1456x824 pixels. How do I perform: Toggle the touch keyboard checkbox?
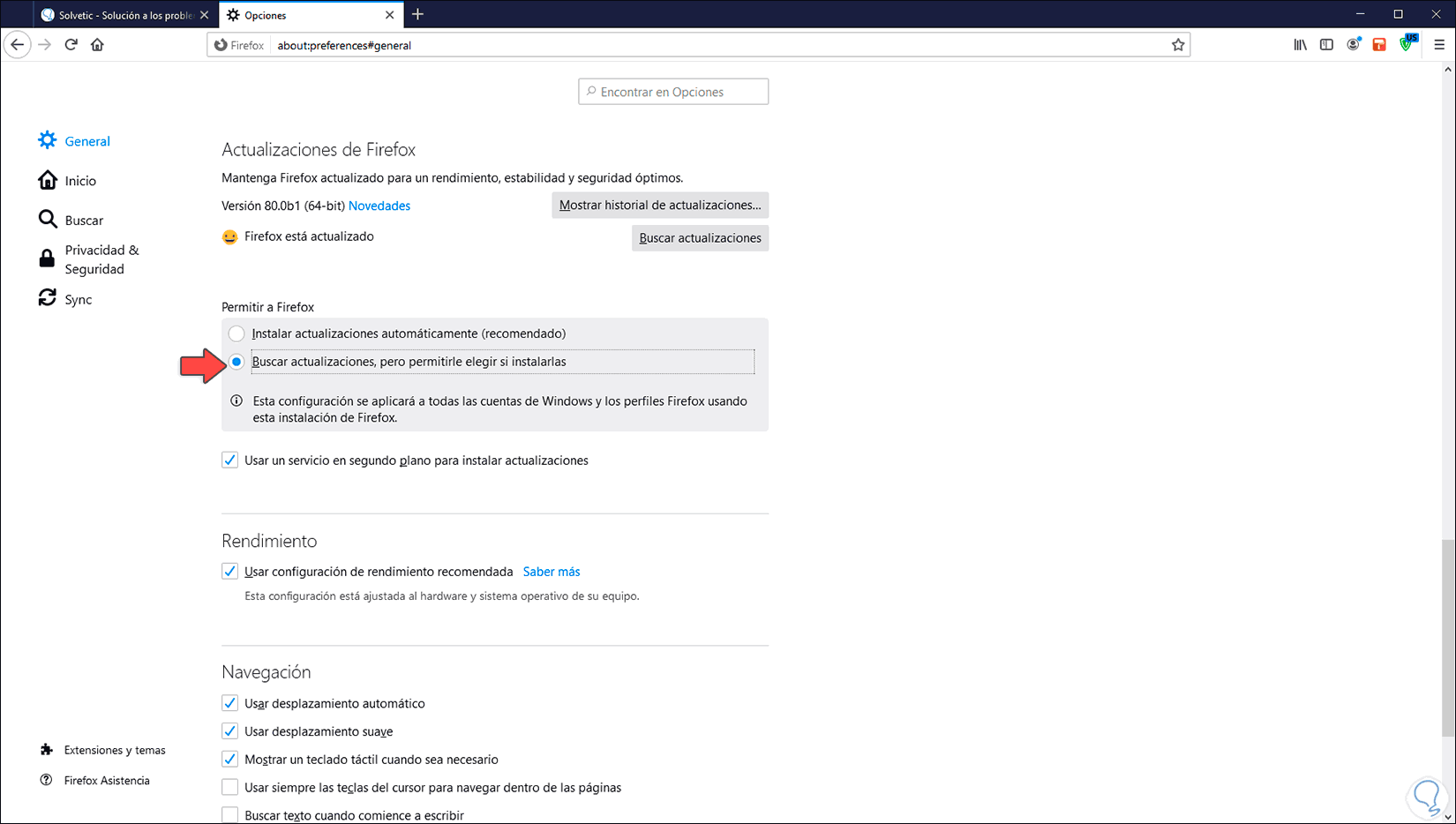(x=229, y=759)
